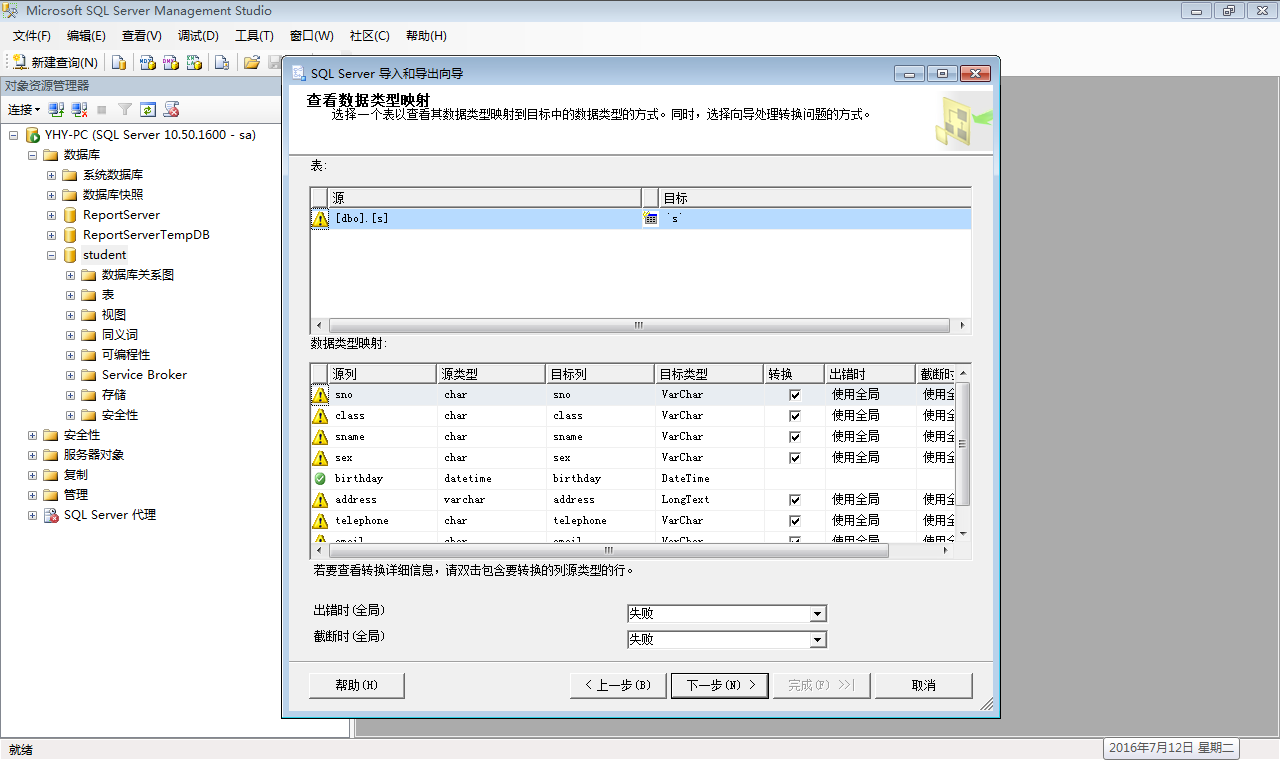Click the YHY-PC server icon in the tree
The height and width of the screenshot is (760, 1280).
pos(33,135)
